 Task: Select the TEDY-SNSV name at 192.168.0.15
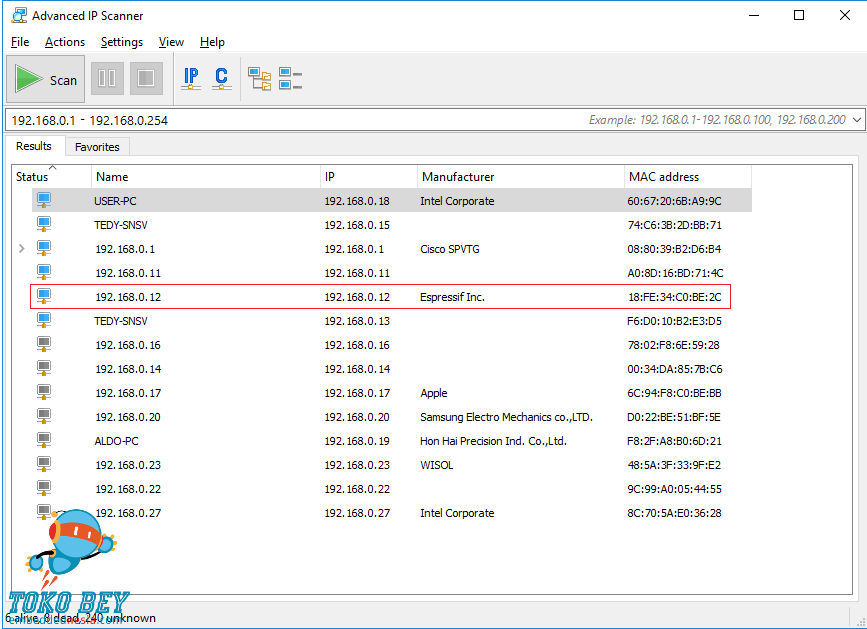(121, 225)
